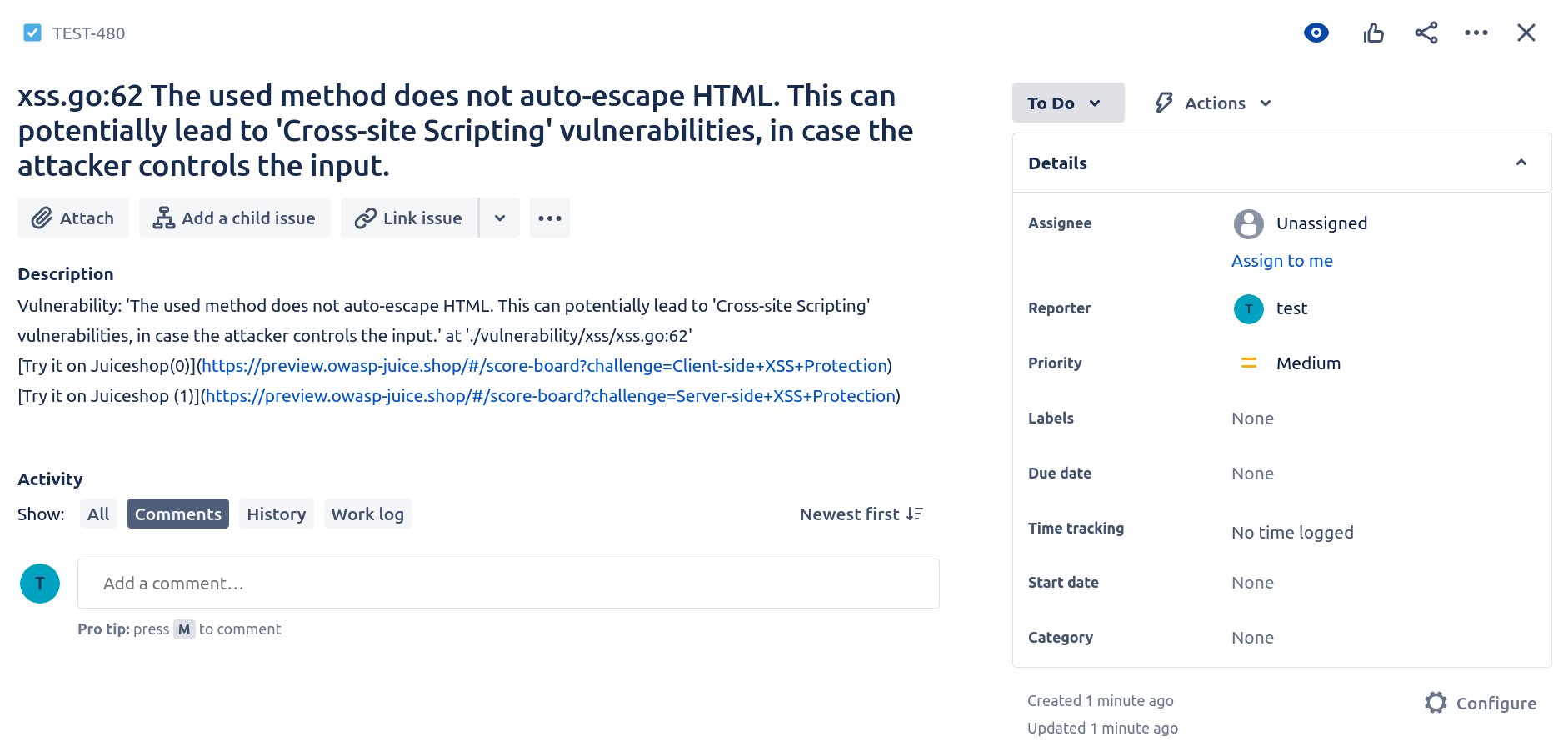Click the Add a comment field
Screen dimensions: 1568x747
[x=508, y=584]
